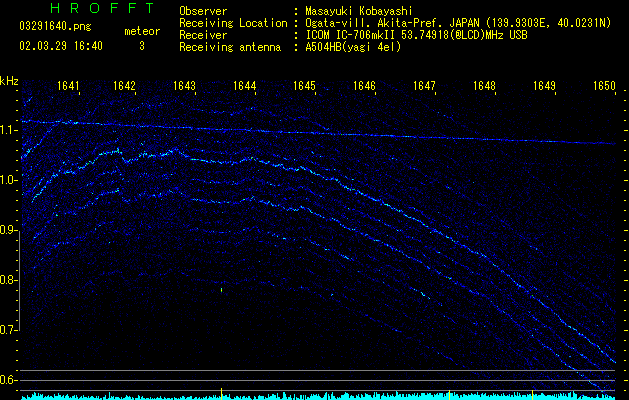This screenshot has height=400, width=629.
Task: Click the meteor count label
Action: click(x=142, y=31)
